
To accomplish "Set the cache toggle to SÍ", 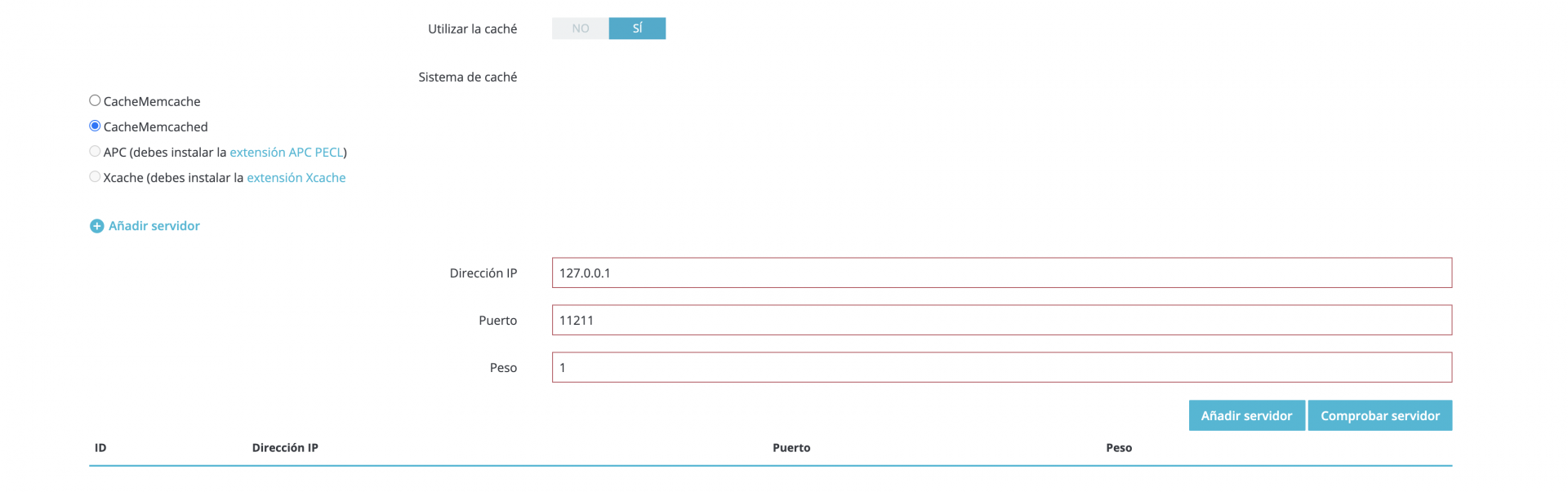I will tap(637, 29).
